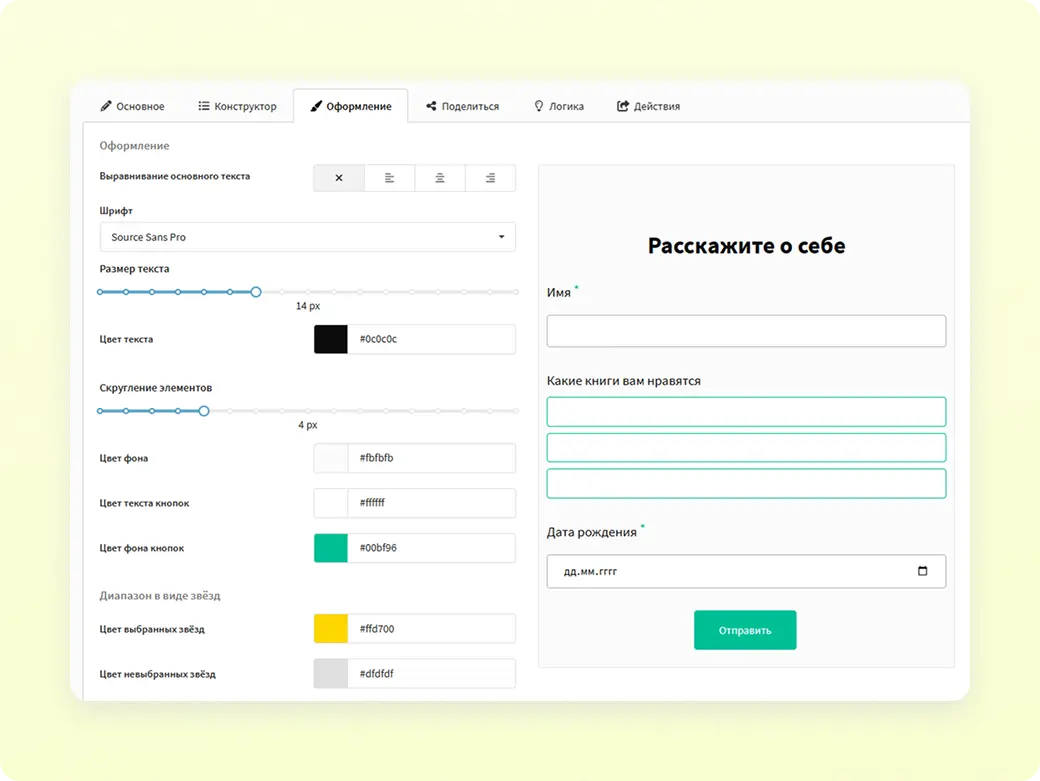Screen dimensions: 1040x781
Task: Select the center text alignment icon
Action: tap(440, 178)
